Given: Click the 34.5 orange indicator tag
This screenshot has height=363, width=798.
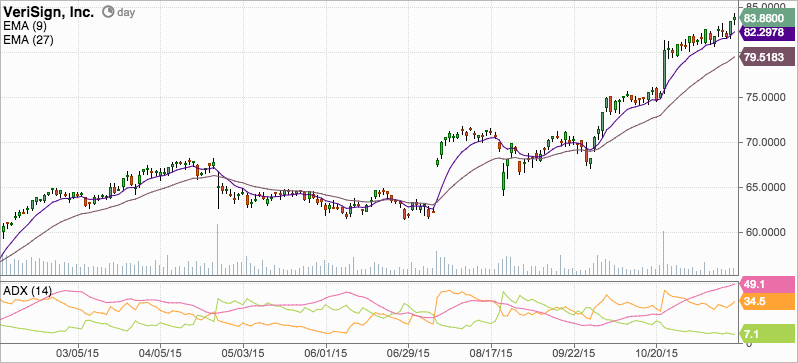Looking at the screenshot, I should coord(766,301).
